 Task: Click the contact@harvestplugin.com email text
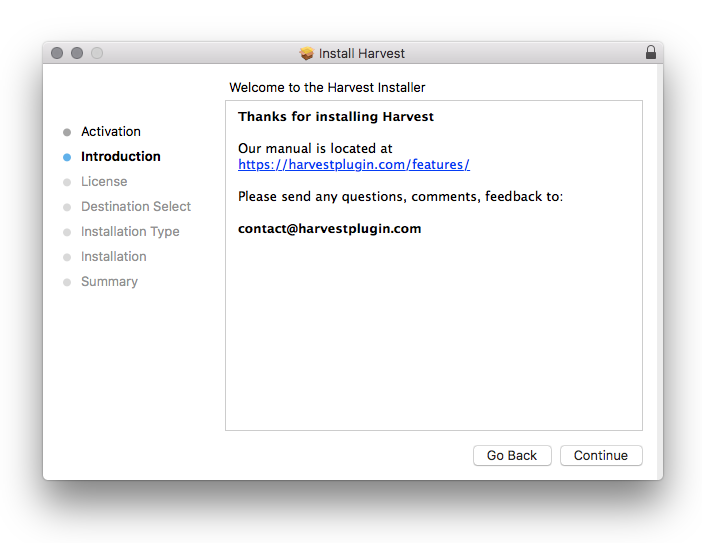tap(330, 229)
